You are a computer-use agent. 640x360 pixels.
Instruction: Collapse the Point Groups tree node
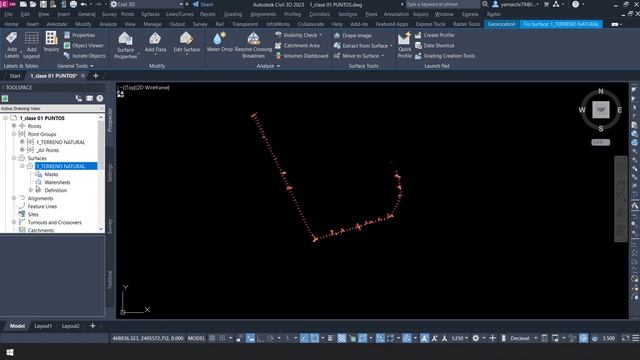(14, 133)
